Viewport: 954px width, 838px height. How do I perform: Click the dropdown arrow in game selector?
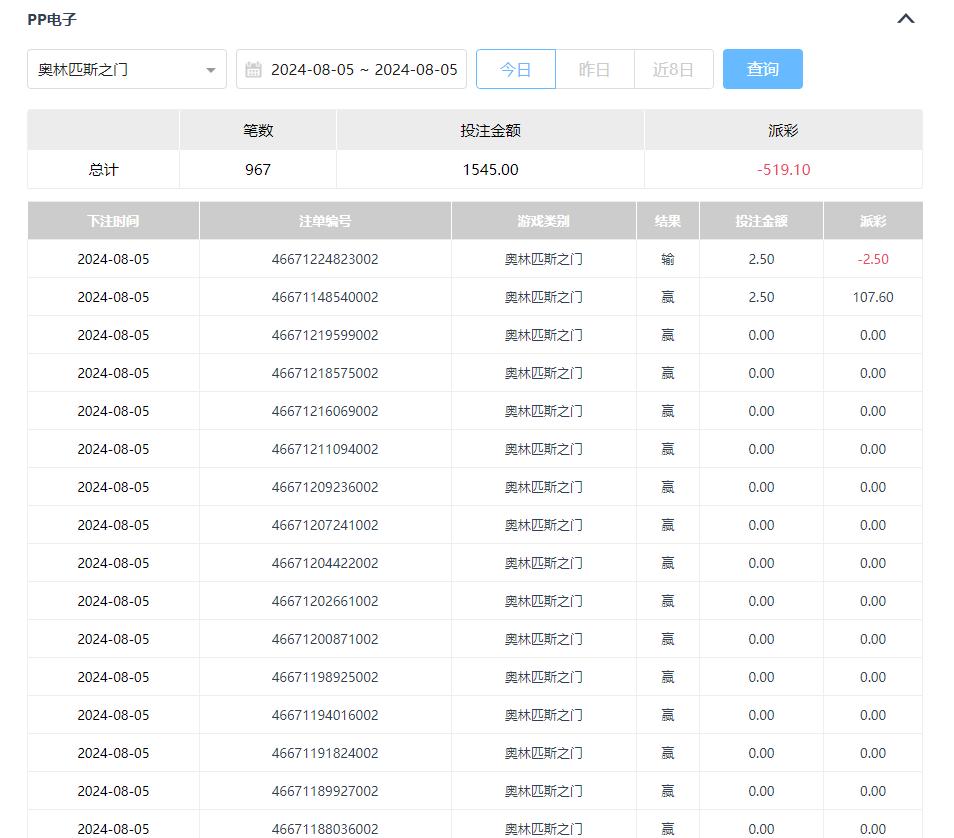pyautogui.click(x=210, y=70)
